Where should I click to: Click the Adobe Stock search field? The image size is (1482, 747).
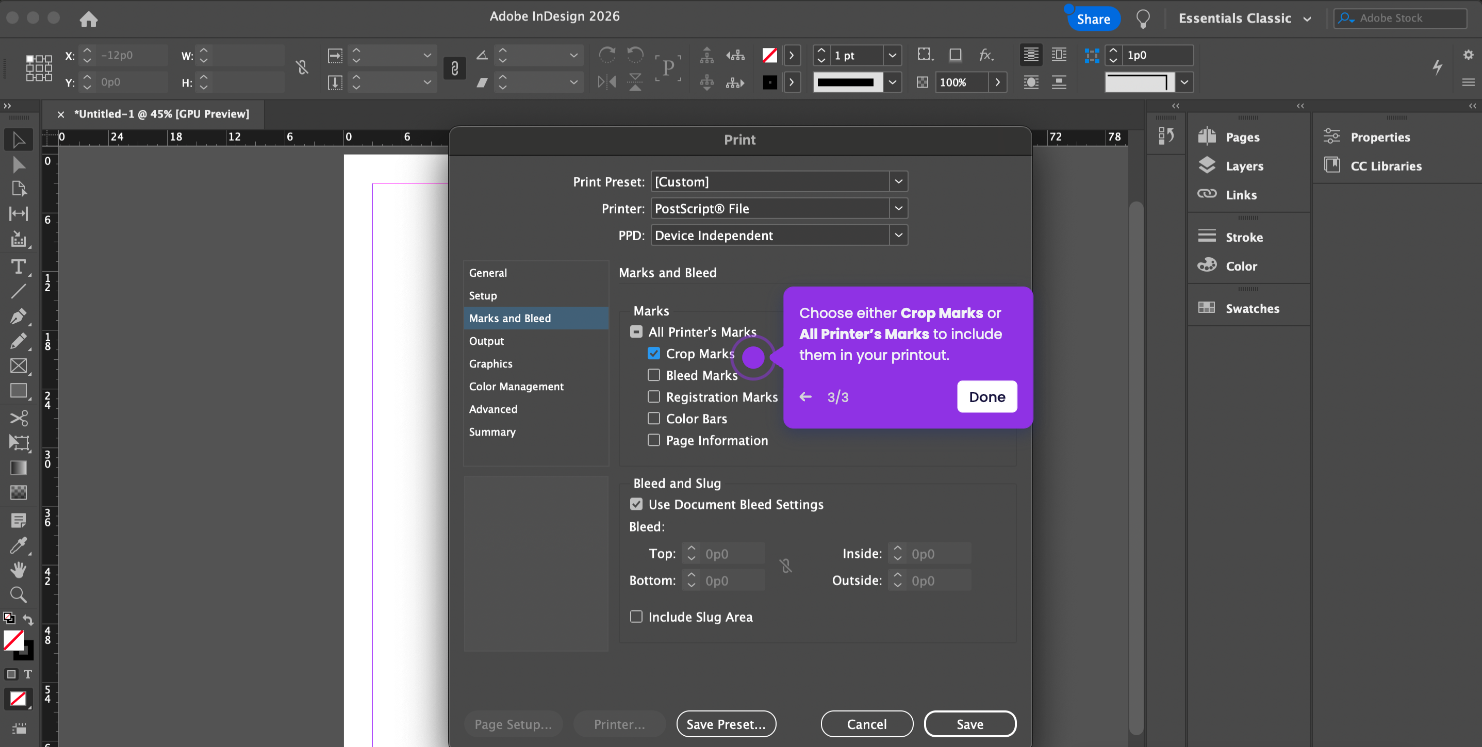(x=1400, y=18)
